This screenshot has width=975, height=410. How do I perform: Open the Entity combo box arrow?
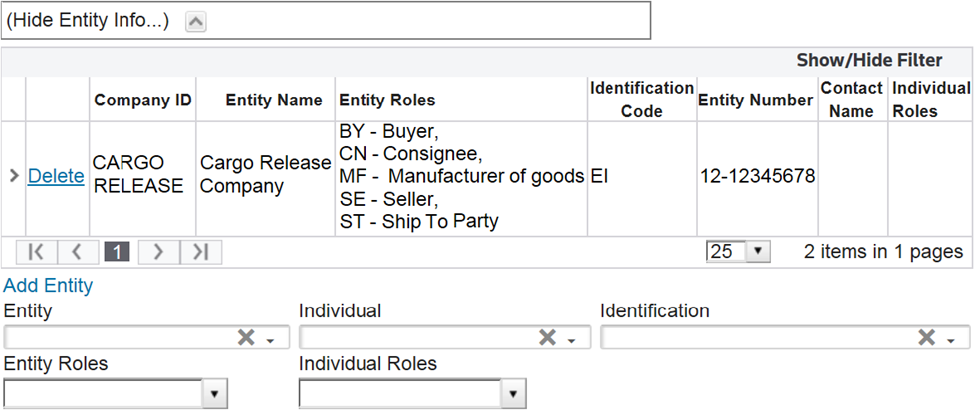271,340
